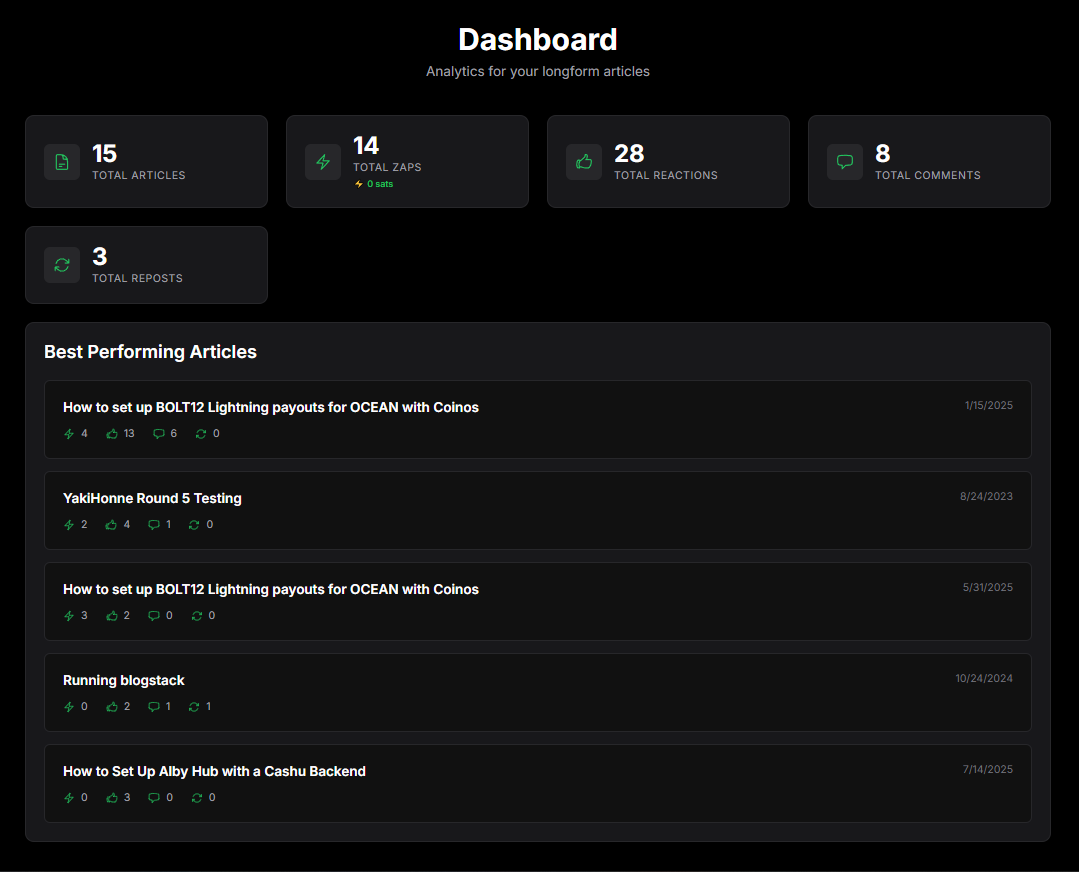This screenshot has height=872, width=1079.
Task: Click the date 1/15/2025
Action: (x=988, y=405)
